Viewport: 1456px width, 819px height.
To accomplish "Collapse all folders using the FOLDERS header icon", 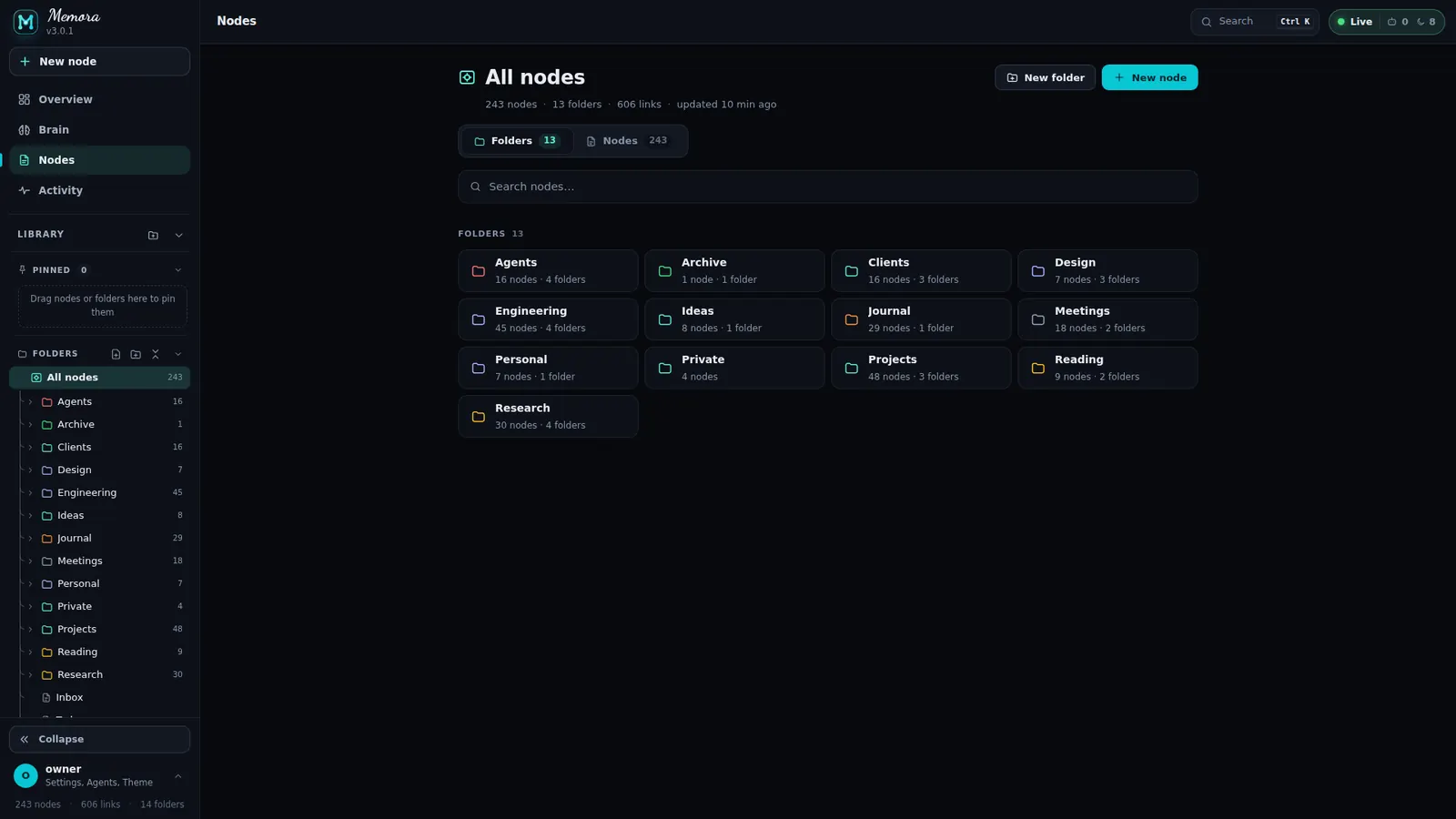I will point(156,354).
